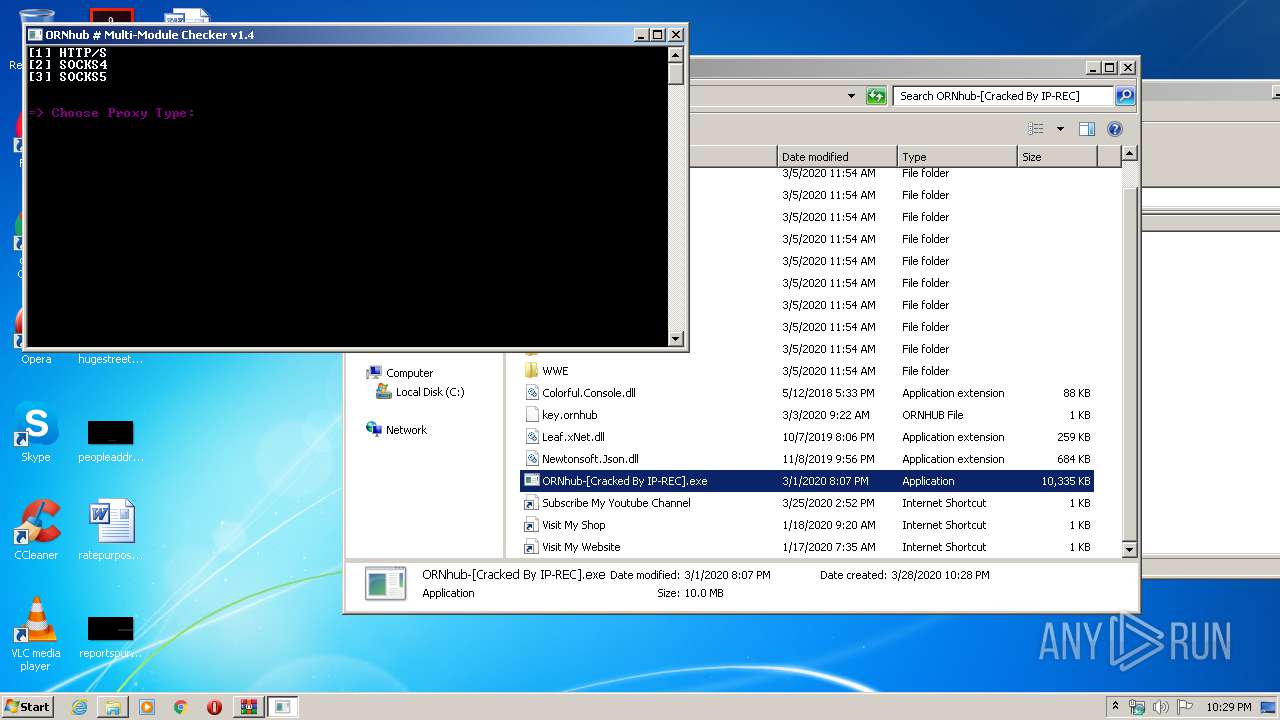Open the reportspur desktop file
The width and height of the screenshot is (1280, 720).
coord(110,636)
